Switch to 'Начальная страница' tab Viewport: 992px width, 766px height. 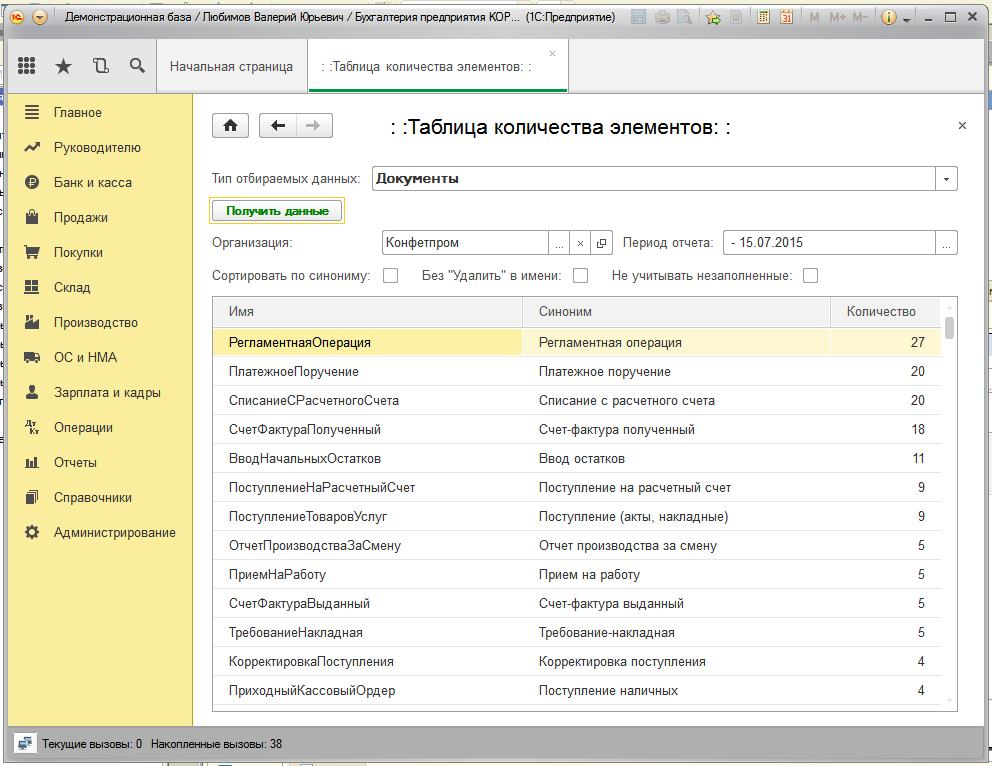[231, 66]
